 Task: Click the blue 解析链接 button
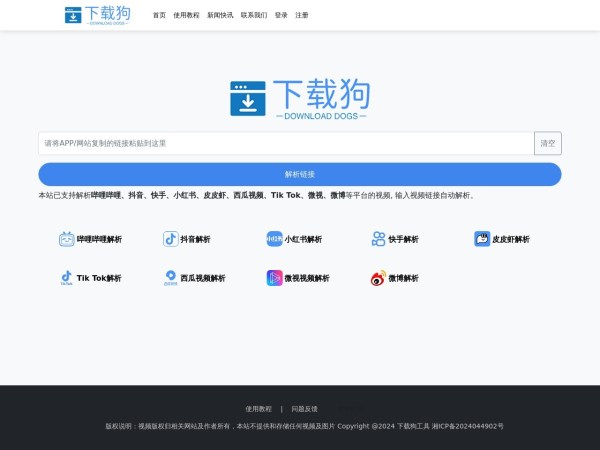(x=300, y=174)
